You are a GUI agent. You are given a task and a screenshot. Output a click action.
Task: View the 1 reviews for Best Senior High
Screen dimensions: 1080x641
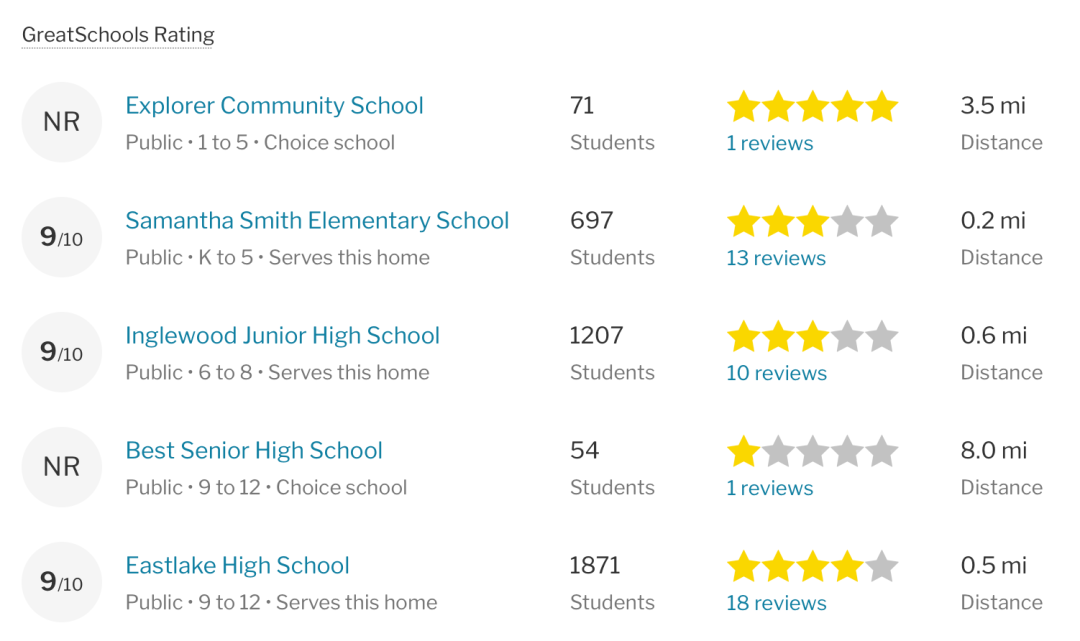[x=769, y=488]
